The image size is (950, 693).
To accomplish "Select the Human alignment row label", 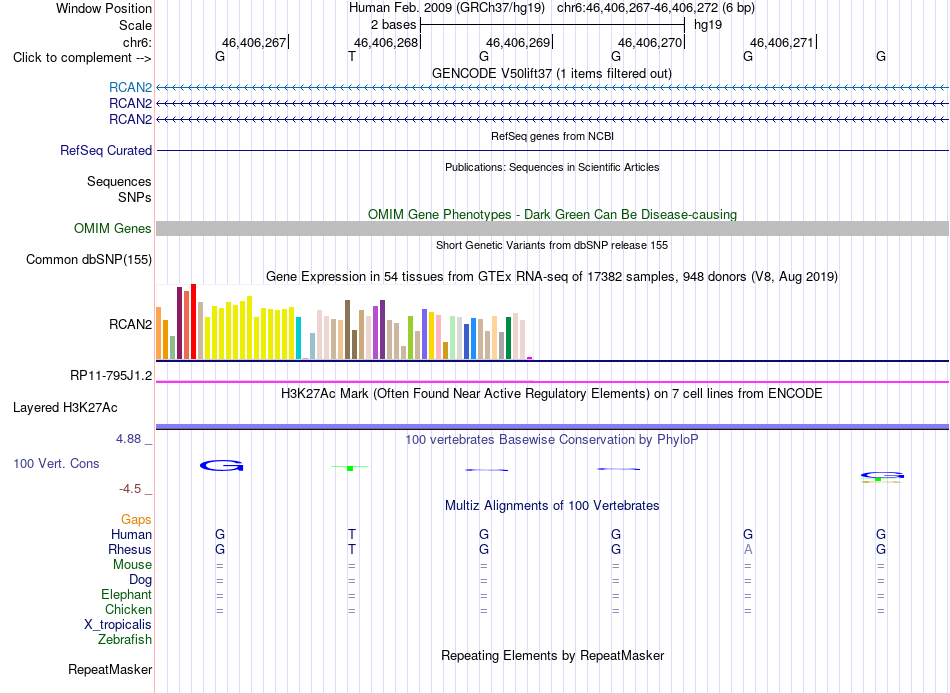I will pyautogui.click(x=131, y=534).
